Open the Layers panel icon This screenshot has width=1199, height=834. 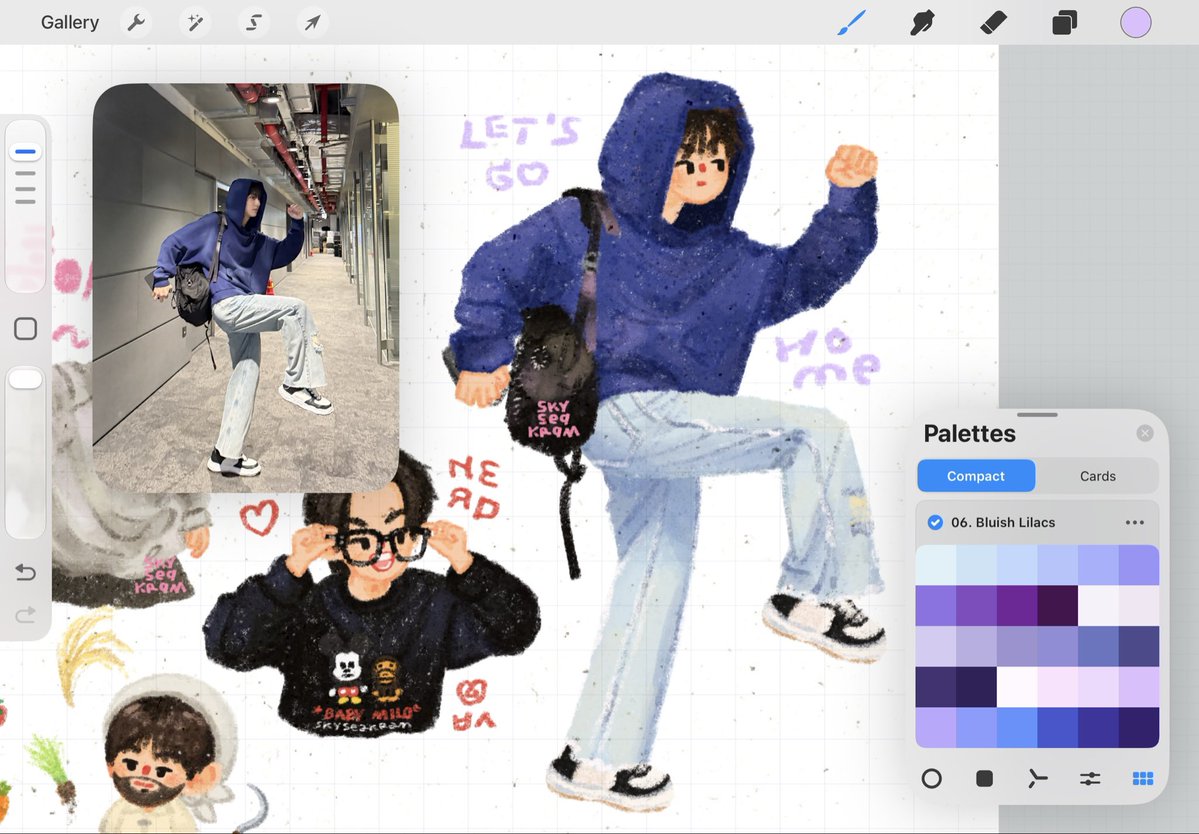(1064, 23)
